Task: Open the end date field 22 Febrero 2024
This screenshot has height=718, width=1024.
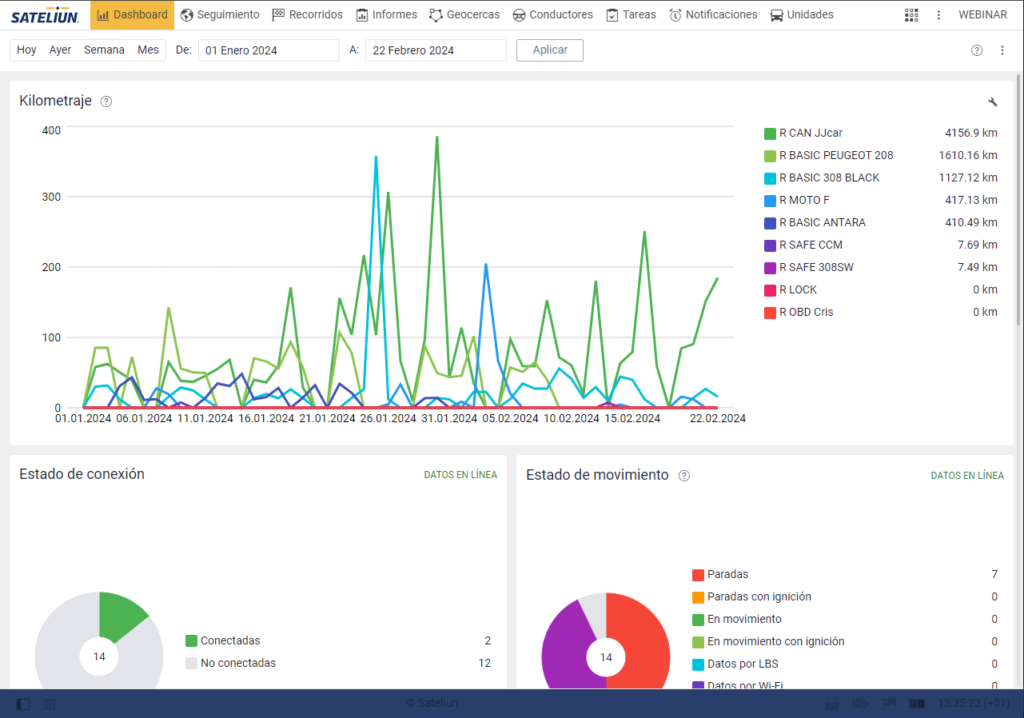Action: (x=435, y=51)
